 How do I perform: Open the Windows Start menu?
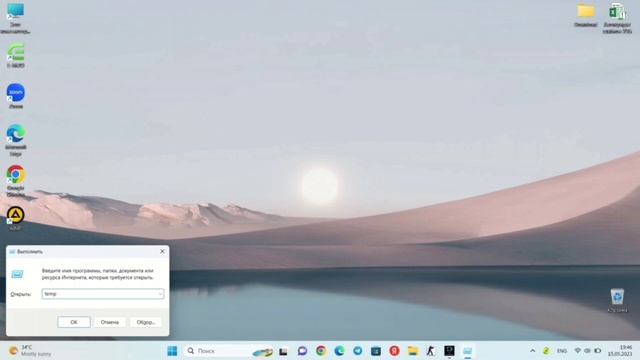point(172,351)
